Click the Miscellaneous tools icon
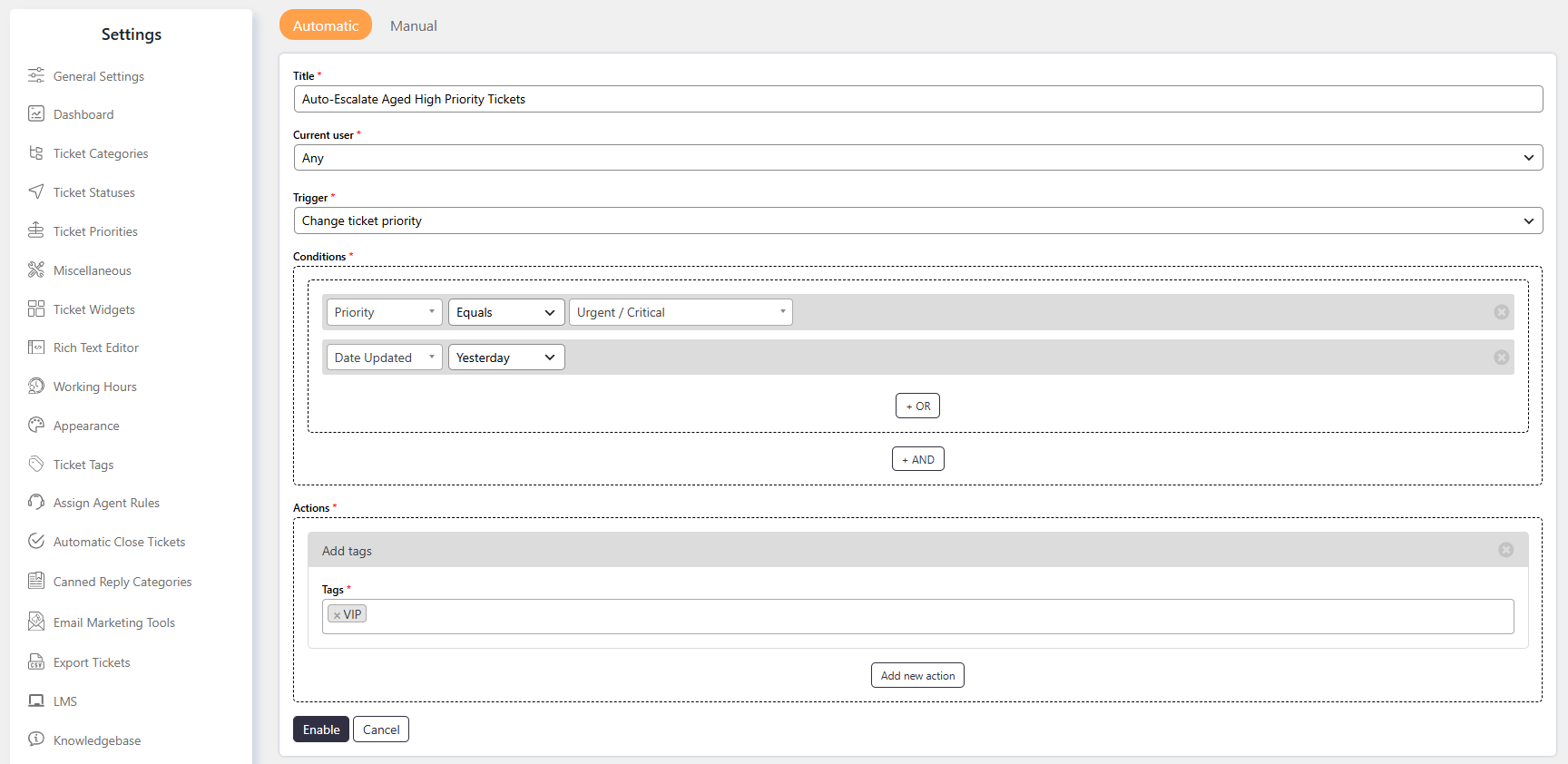 coord(36,269)
